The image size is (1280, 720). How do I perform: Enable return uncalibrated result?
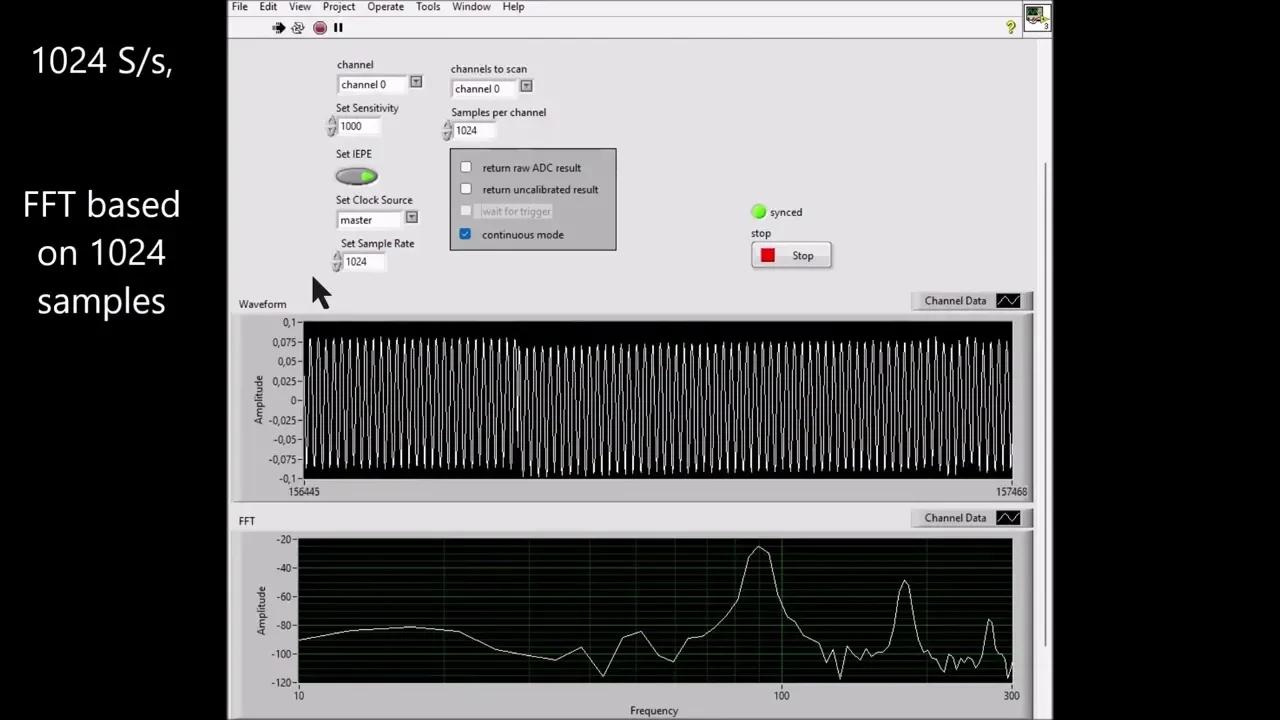tap(466, 189)
